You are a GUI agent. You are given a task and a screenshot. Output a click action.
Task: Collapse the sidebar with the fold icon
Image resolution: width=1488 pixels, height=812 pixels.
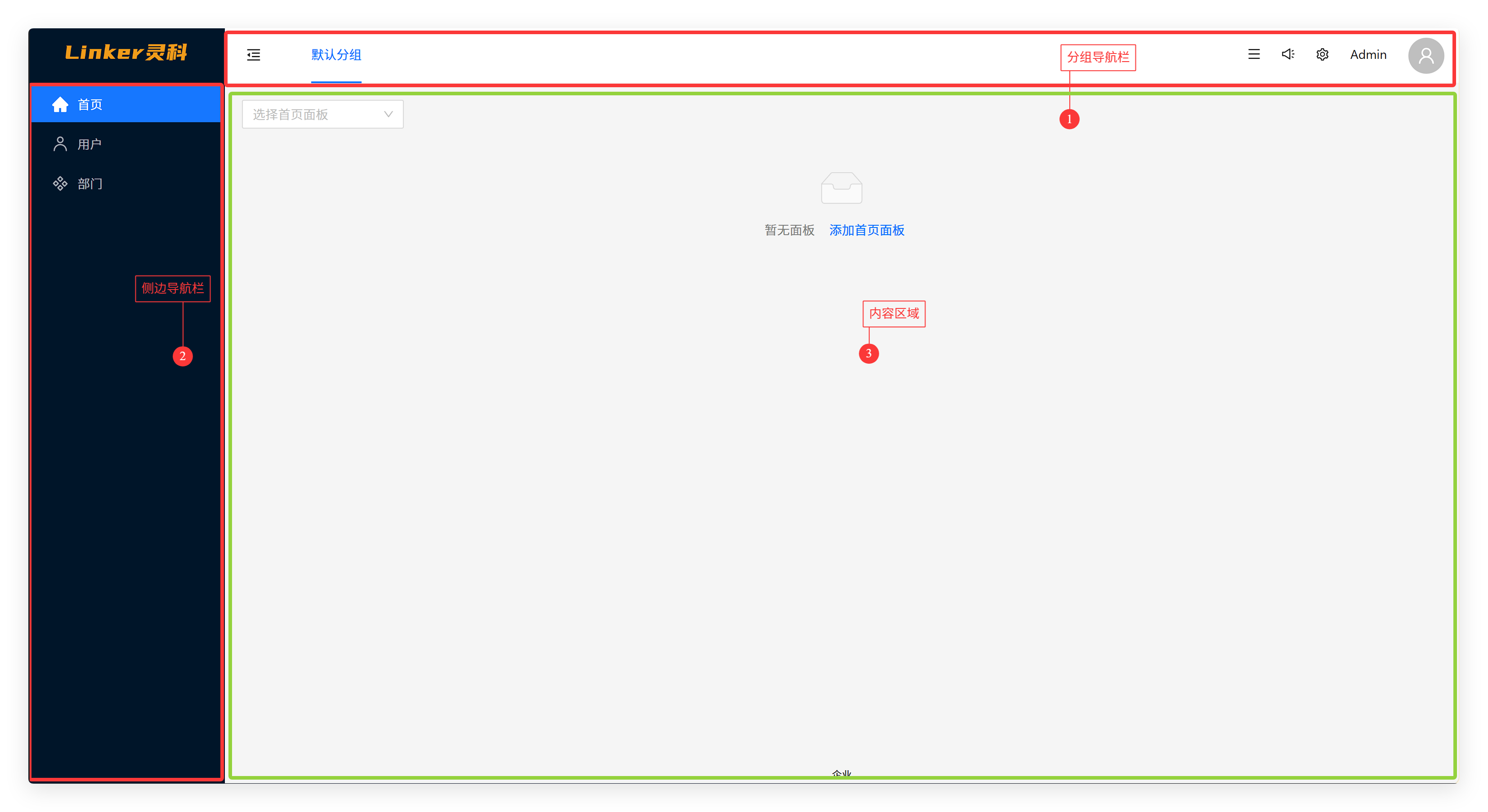(254, 55)
